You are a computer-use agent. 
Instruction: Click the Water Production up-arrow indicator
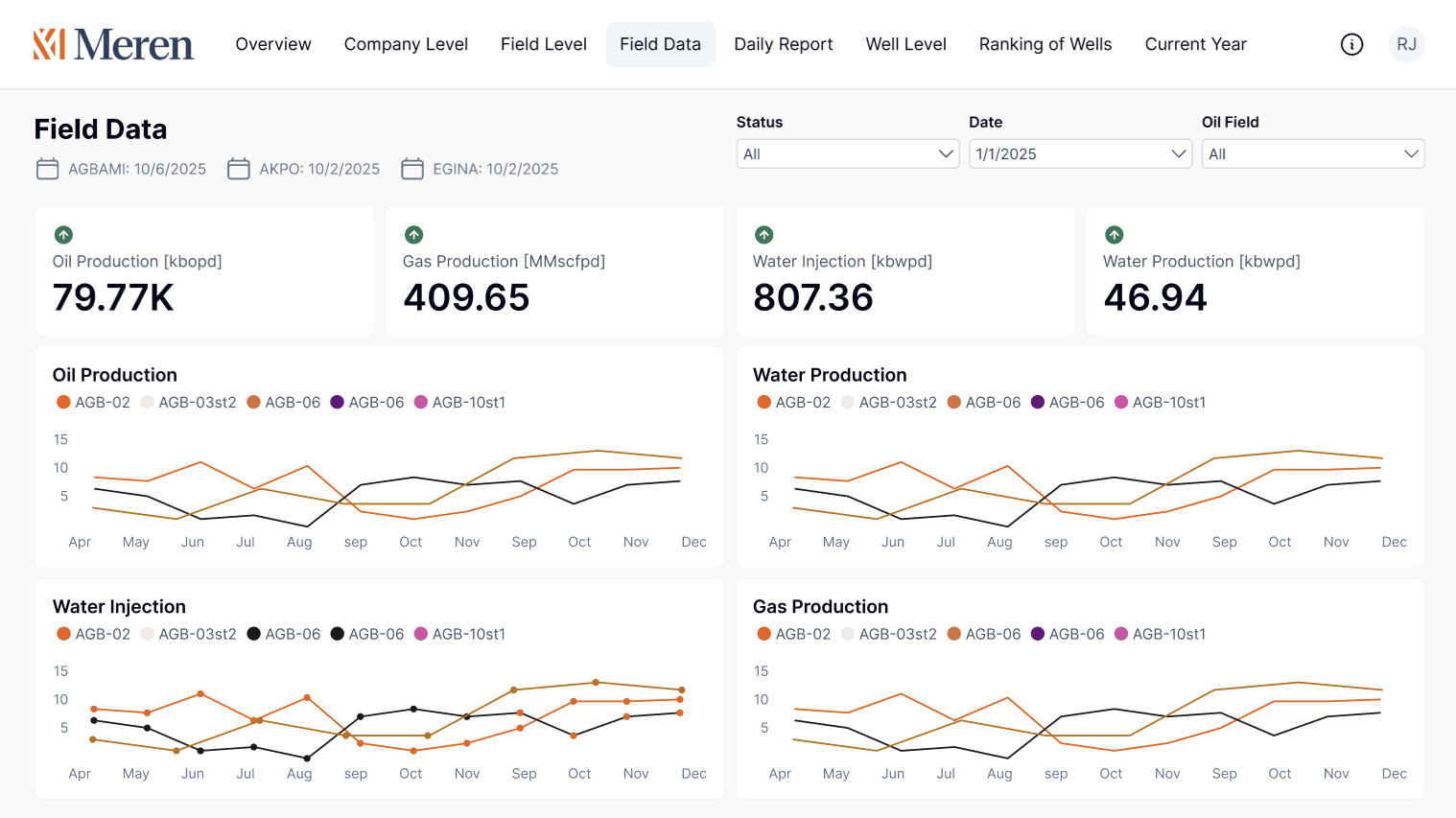click(1114, 234)
